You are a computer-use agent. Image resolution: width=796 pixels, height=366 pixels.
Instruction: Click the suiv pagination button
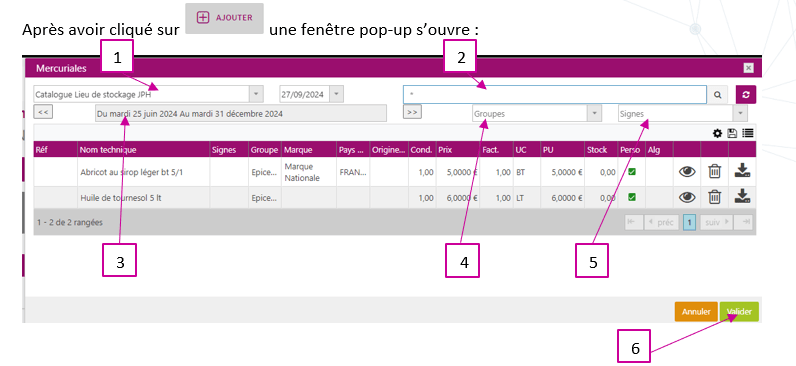[716, 222]
